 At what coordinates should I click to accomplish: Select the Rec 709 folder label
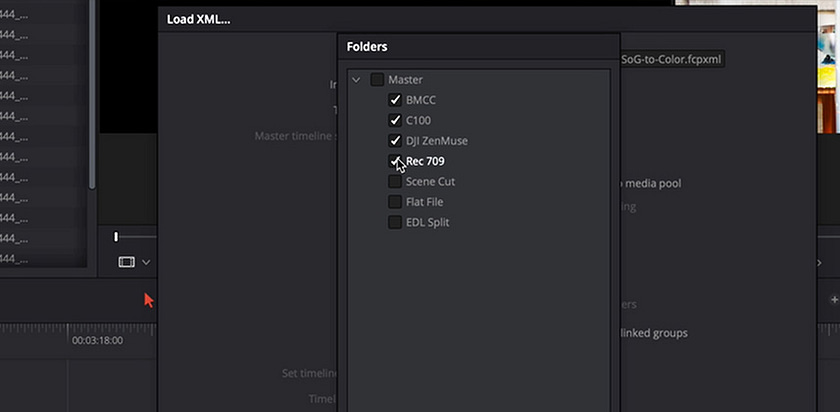425,161
